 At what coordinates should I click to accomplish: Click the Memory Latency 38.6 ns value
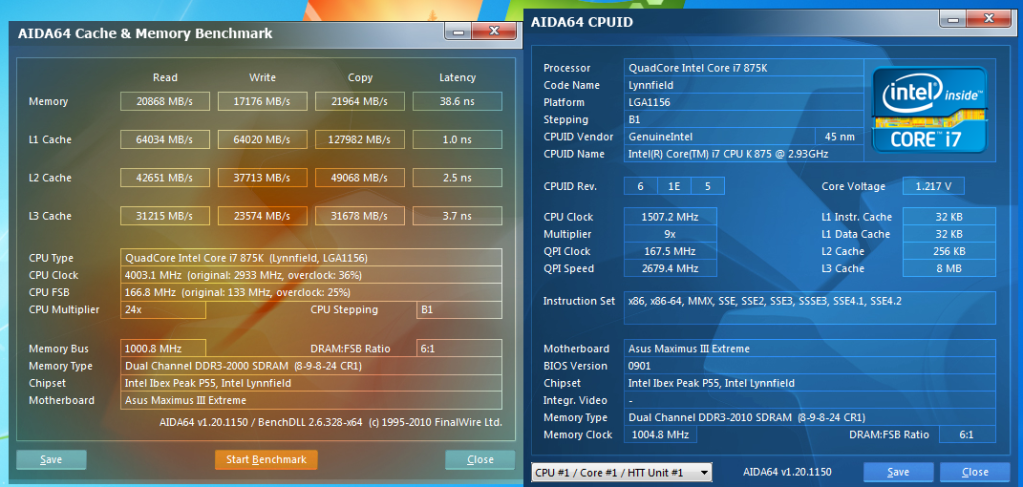click(458, 102)
